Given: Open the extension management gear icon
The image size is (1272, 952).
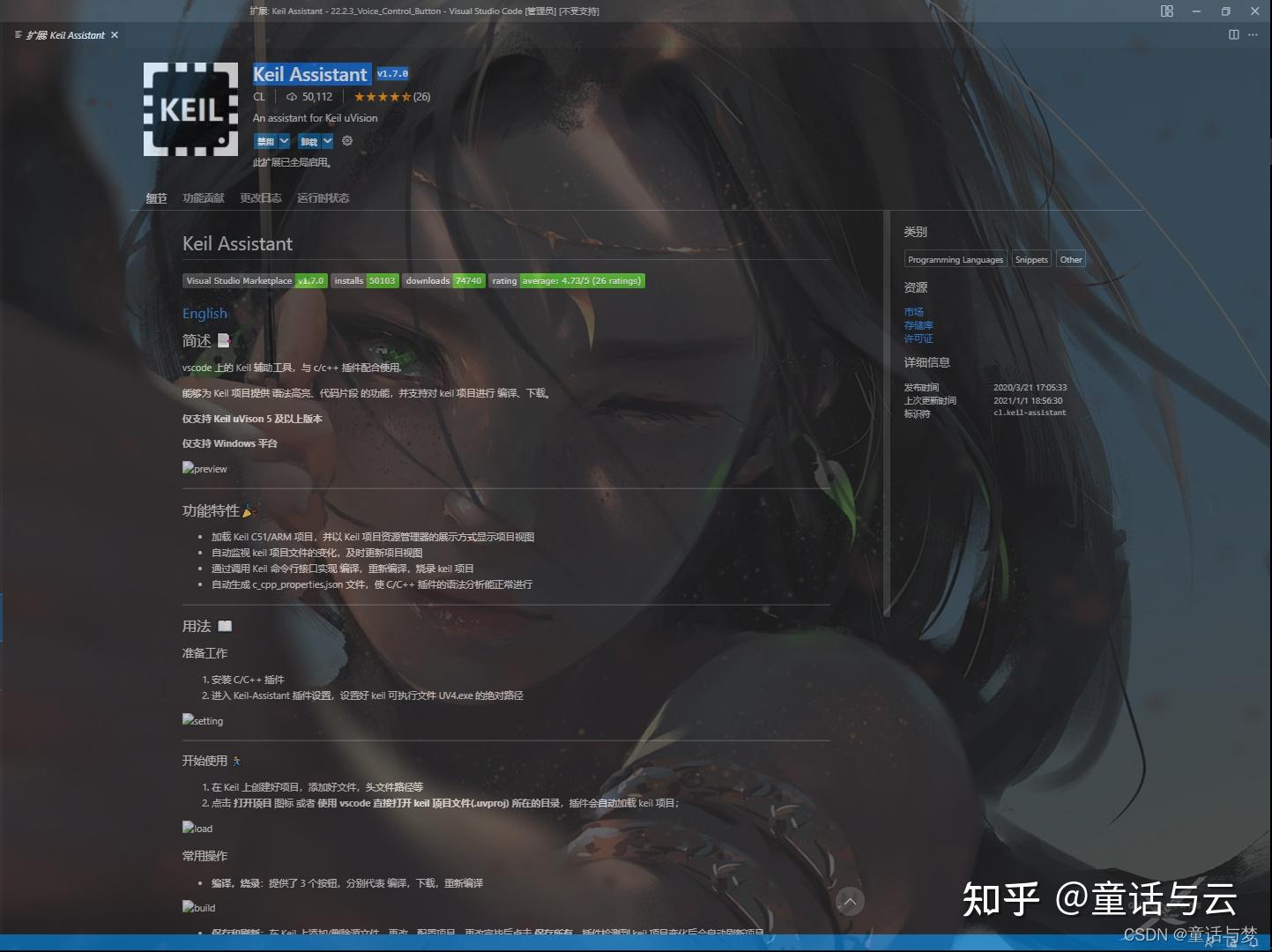Looking at the screenshot, I should tap(346, 140).
